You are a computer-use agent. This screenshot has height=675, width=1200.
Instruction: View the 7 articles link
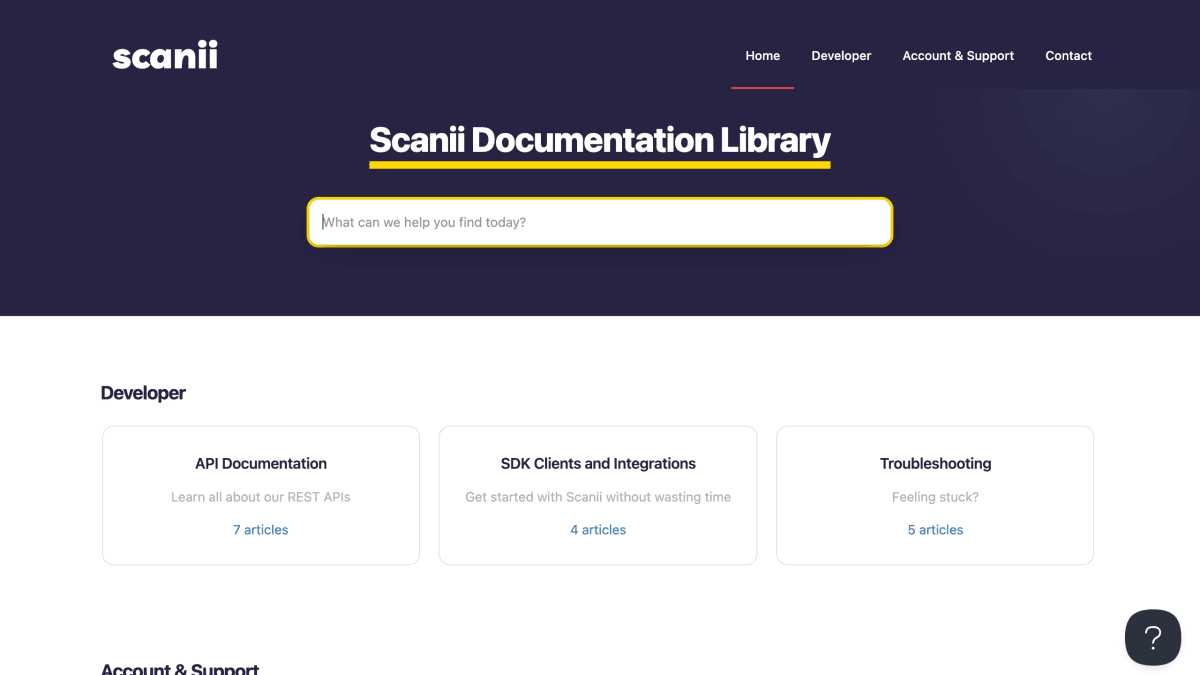pyautogui.click(x=261, y=530)
